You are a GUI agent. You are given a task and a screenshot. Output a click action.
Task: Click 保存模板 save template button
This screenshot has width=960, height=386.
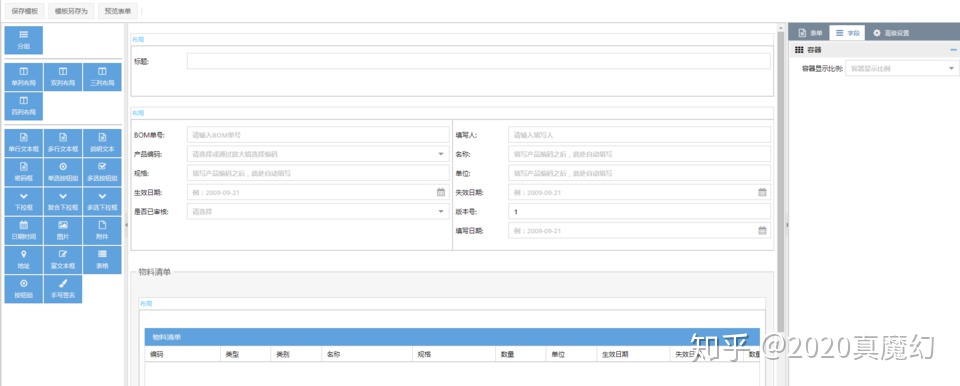pos(24,11)
